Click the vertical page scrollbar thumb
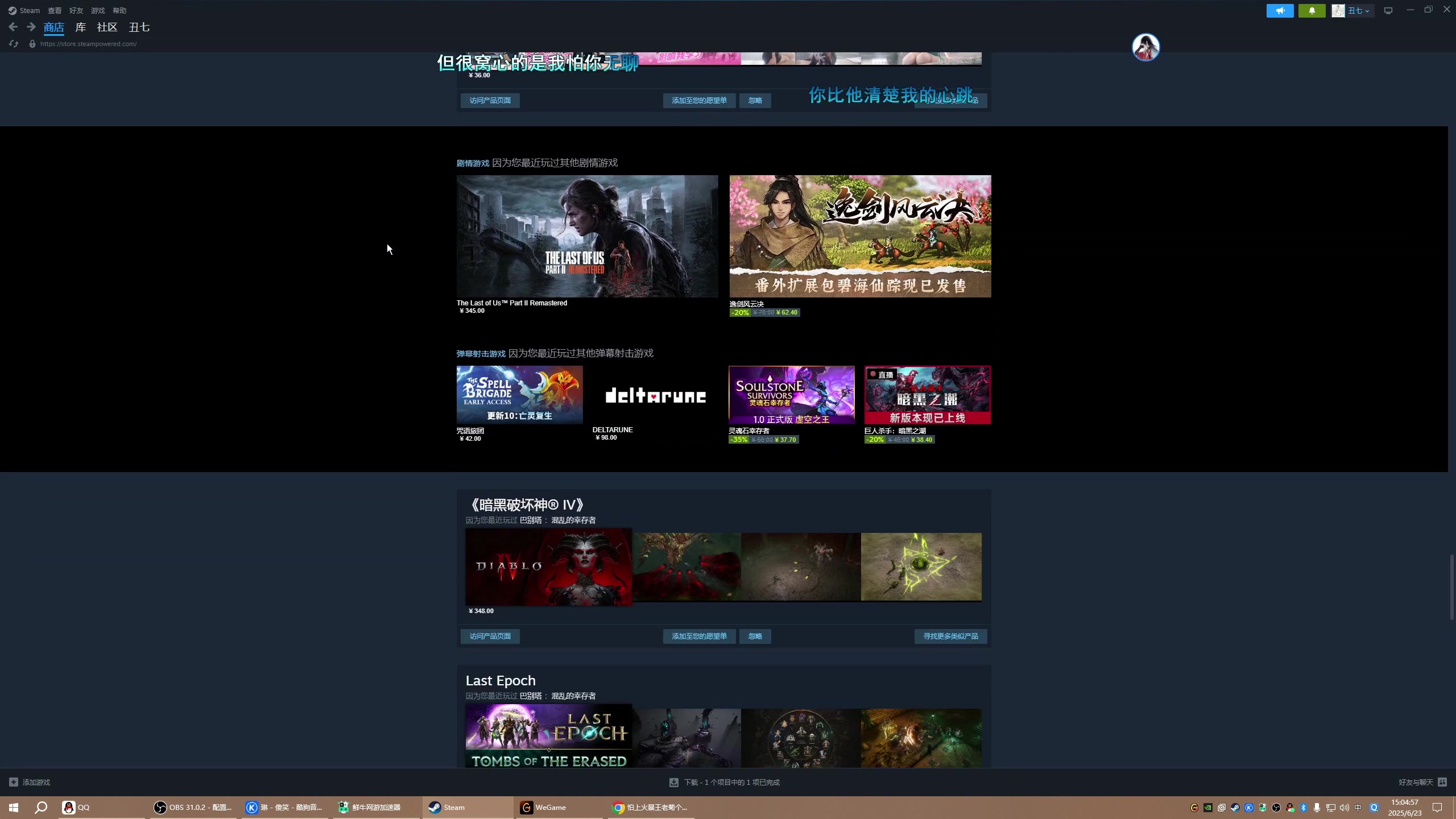This screenshot has width=1456, height=819. [x=1451, y=587]
